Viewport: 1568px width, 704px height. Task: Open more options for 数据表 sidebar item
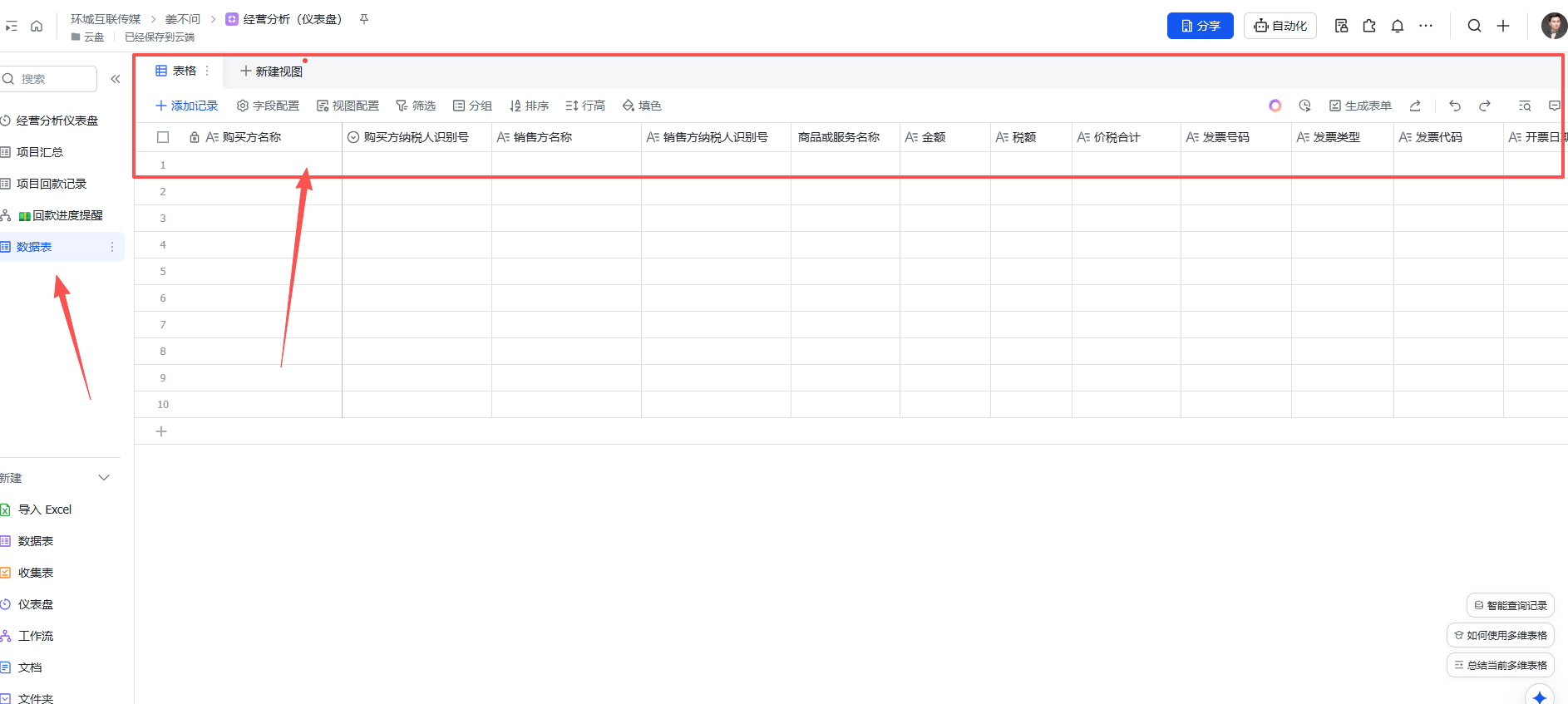click(112, 247)
